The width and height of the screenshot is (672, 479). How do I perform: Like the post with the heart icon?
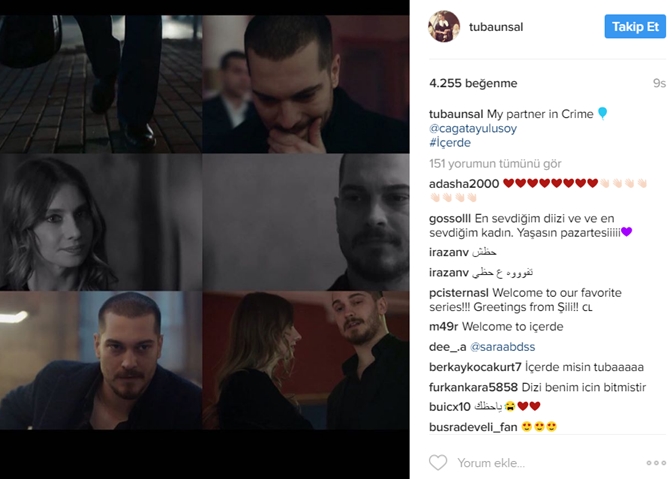coord(438,463)
